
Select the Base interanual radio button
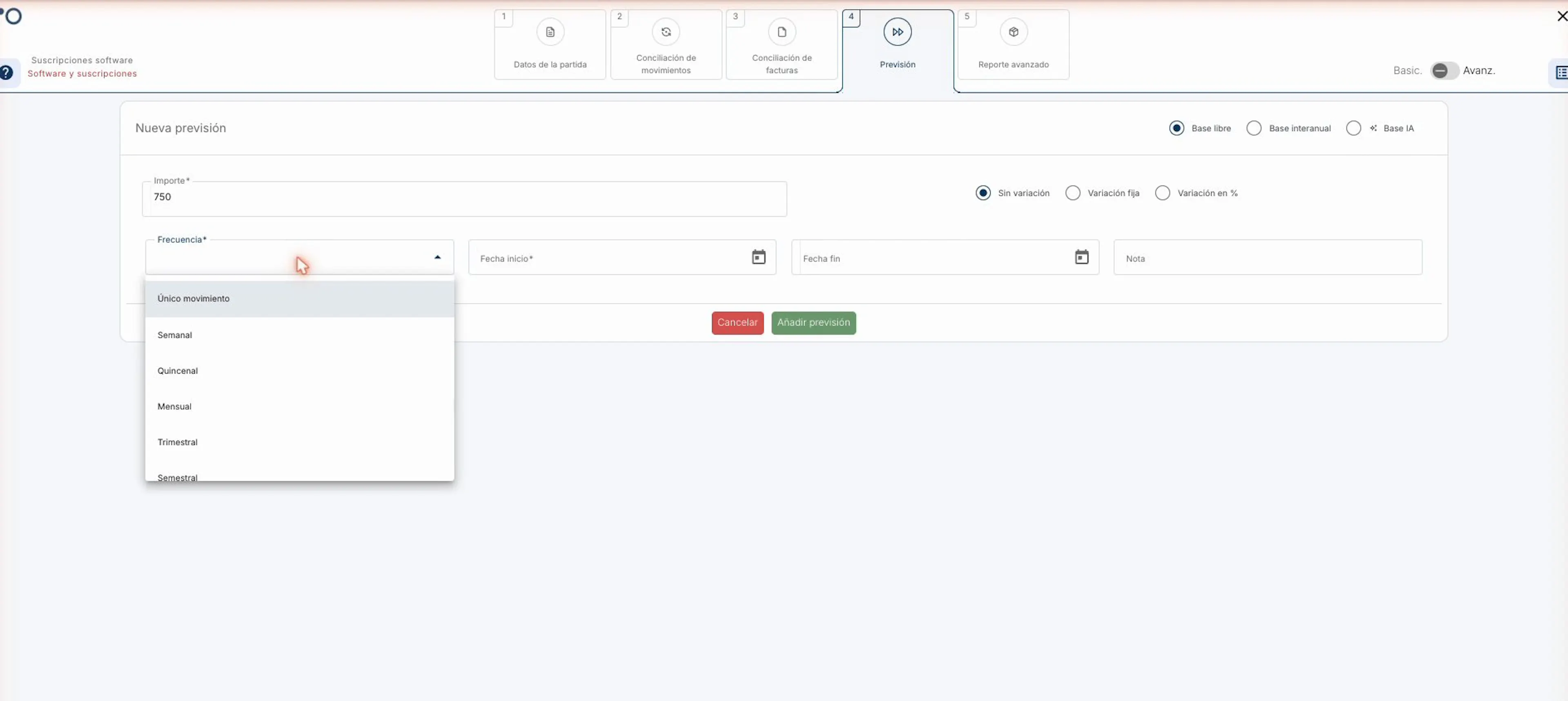[1253, 128]
